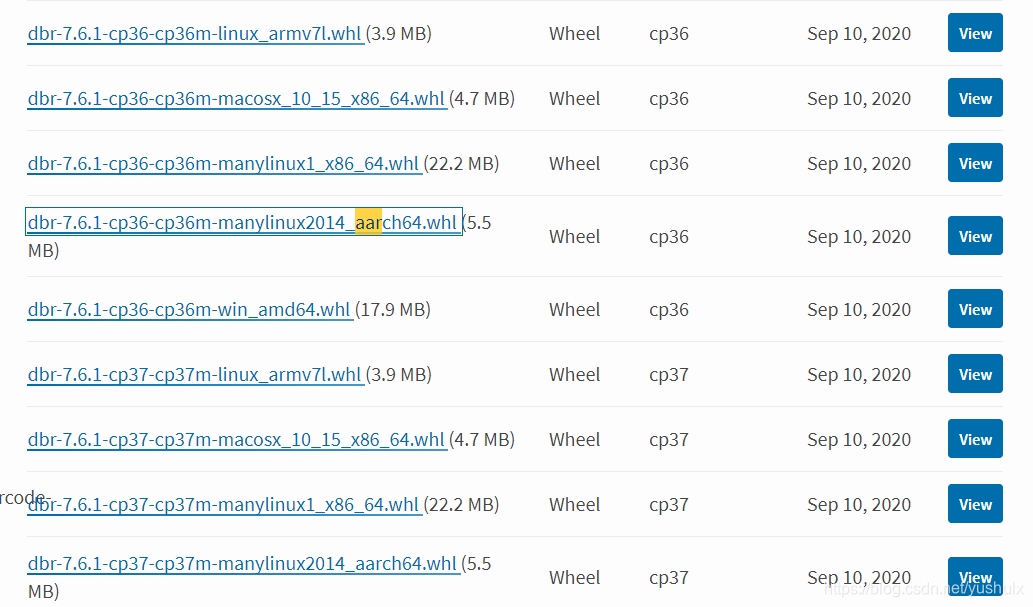Click View for the win_amd64 wheel row
1033x607 pixels.
974,309
